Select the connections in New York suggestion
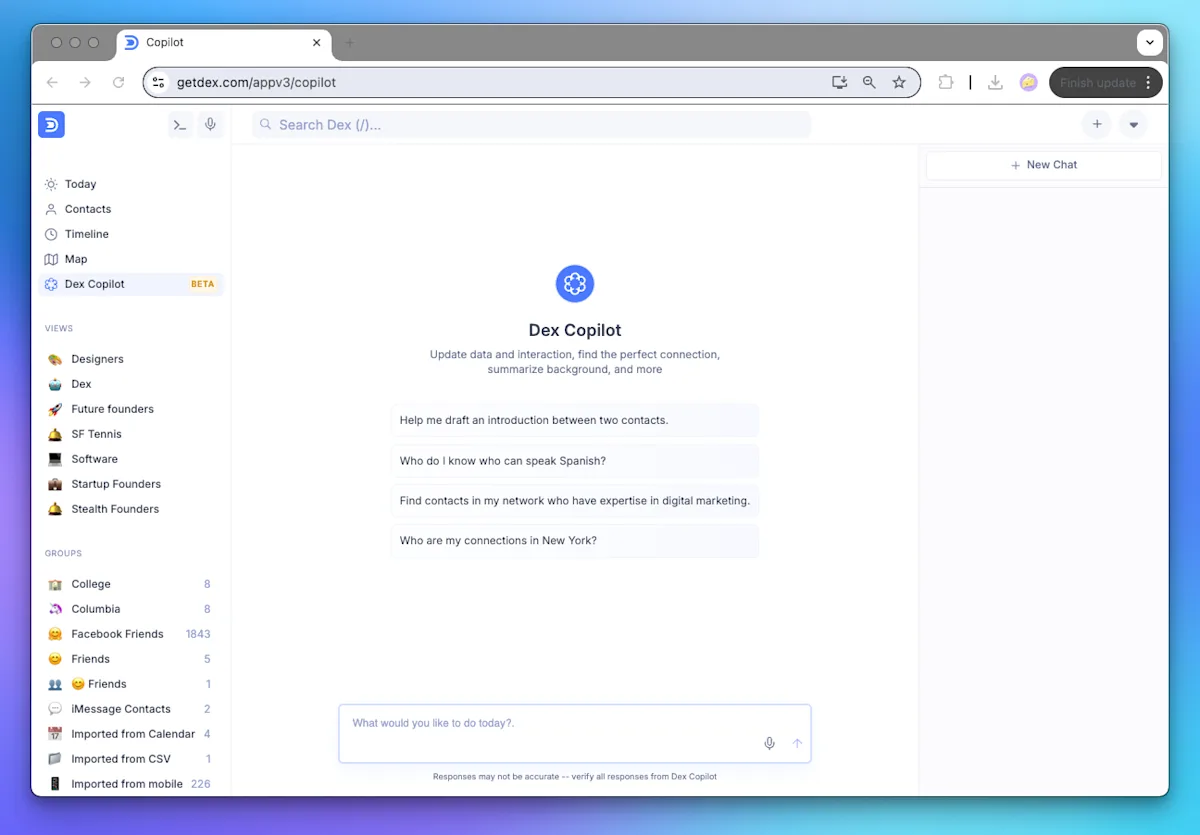 (575, 541)
